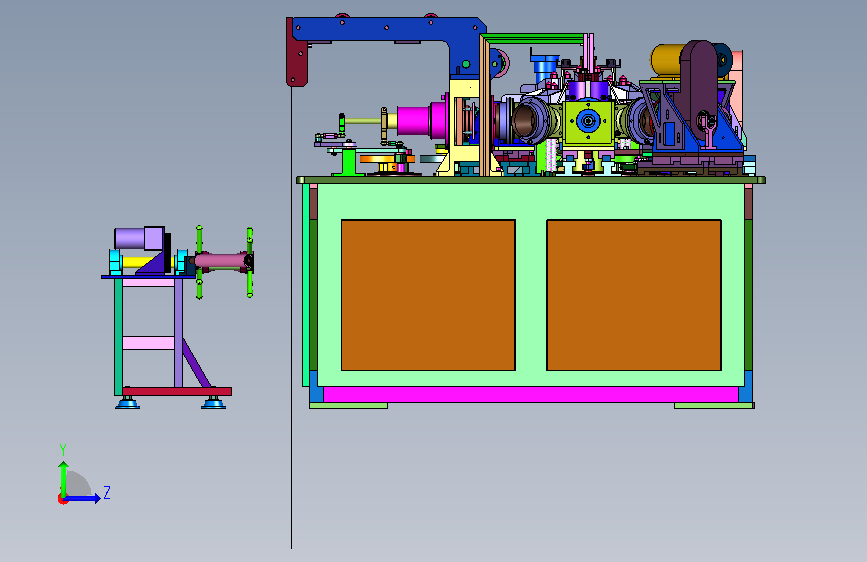Pick the orange disc on machine tabletop
Image resolution: width=867 pixels, height=562 pixels.
point(385,160)
